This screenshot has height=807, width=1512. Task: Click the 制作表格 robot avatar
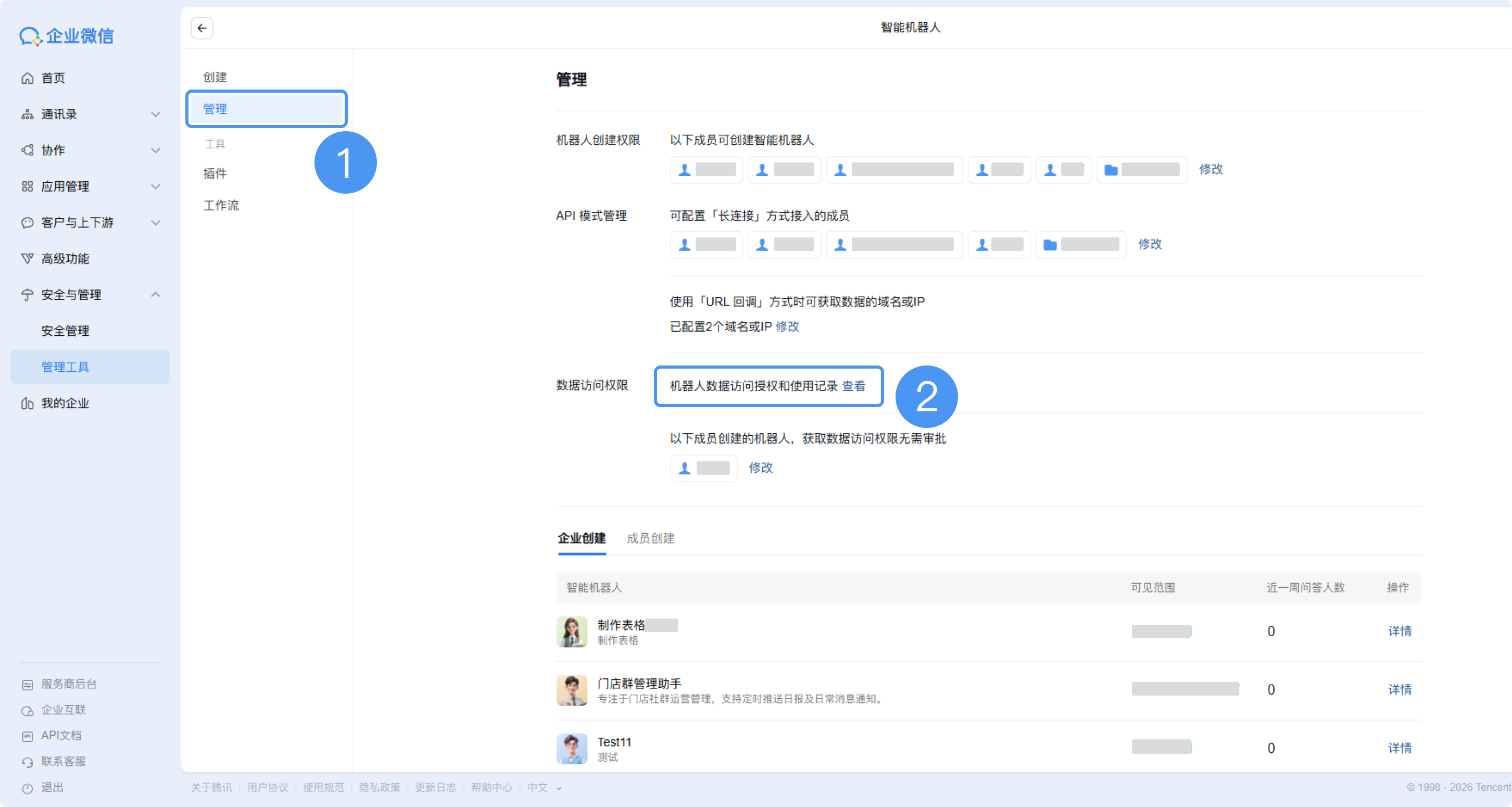(x=572, y=632)
